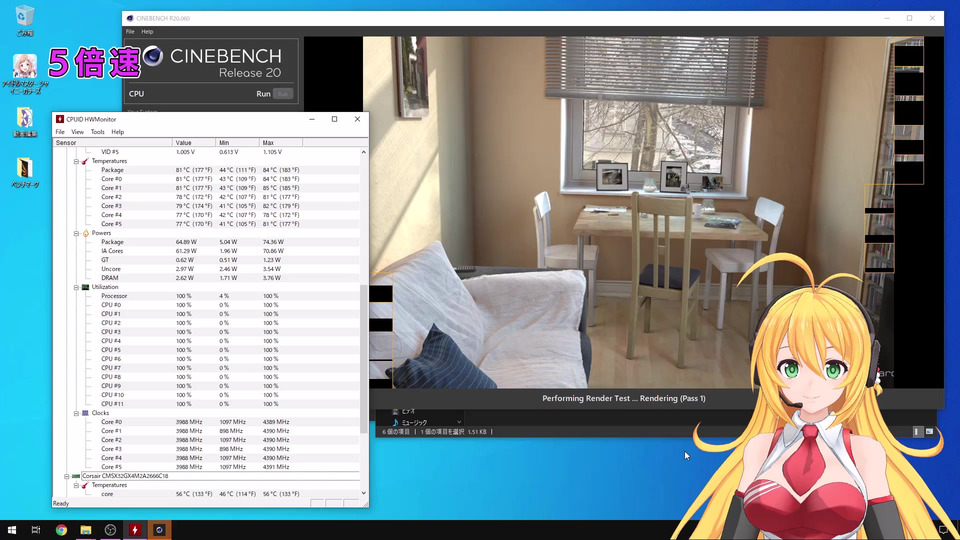Click the Utilization chip icon

[x=86, y=287]
